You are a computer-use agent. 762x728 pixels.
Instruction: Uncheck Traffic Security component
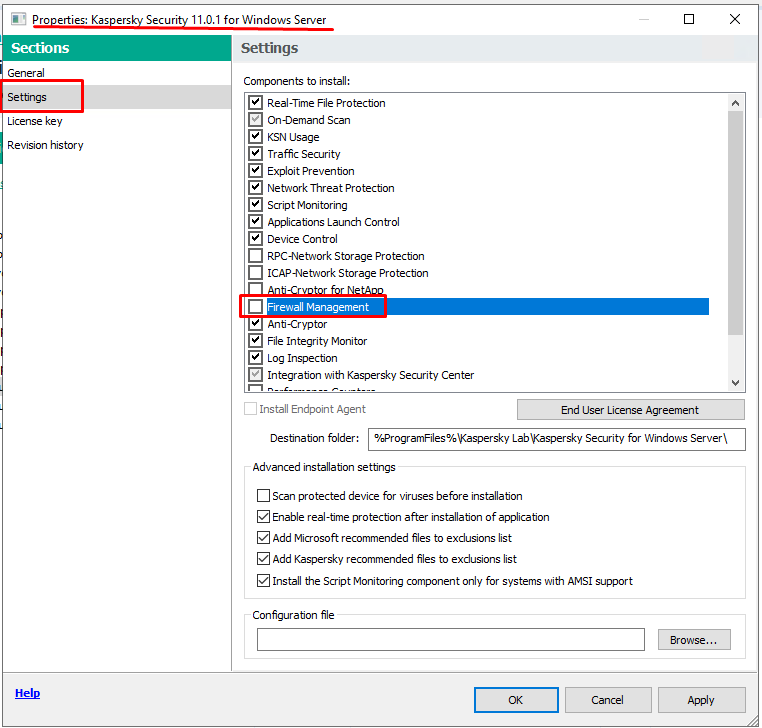(x=256, y=154)
